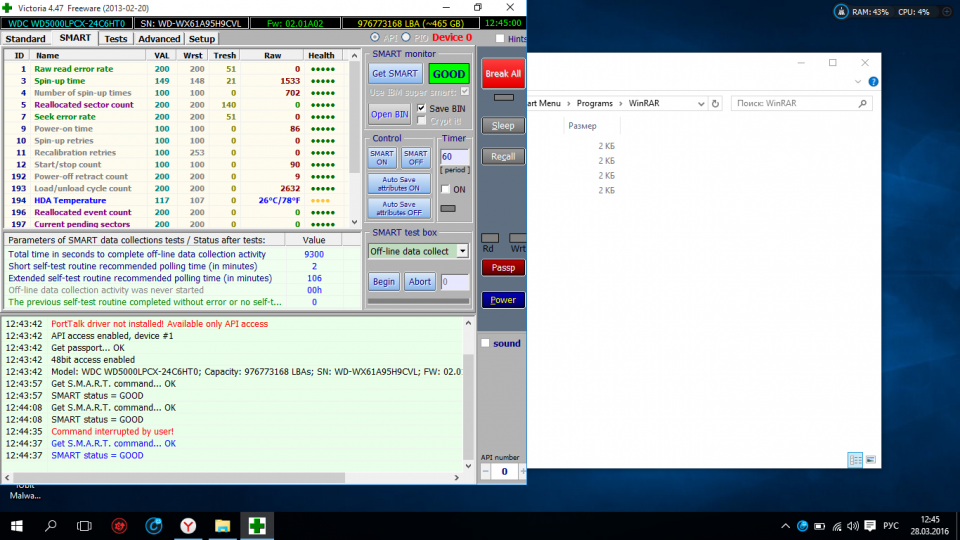Screen dimensions: 960x540
Task: Click the taskbar search magnifier icon
Action: tap(50, 525)
